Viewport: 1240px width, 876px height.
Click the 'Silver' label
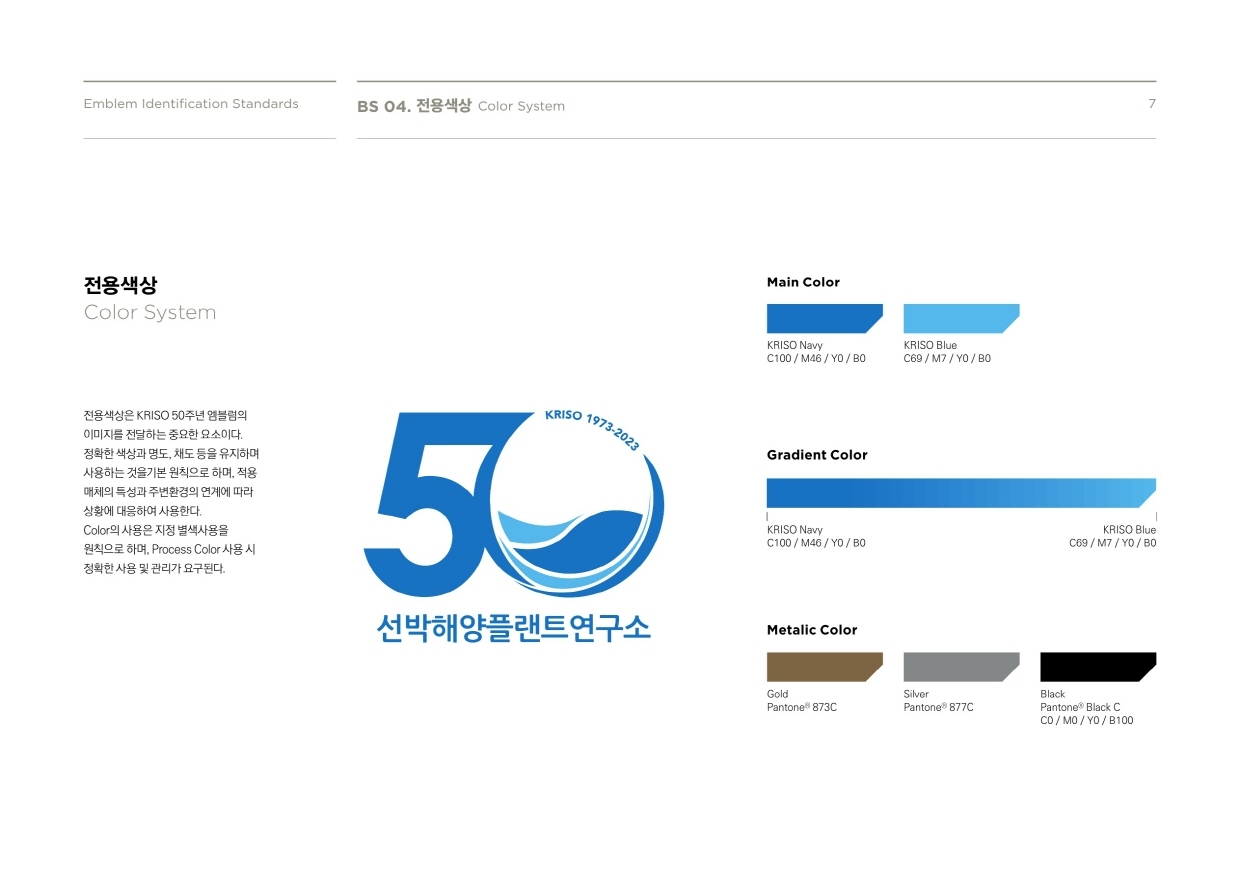[x=916, y=694]
